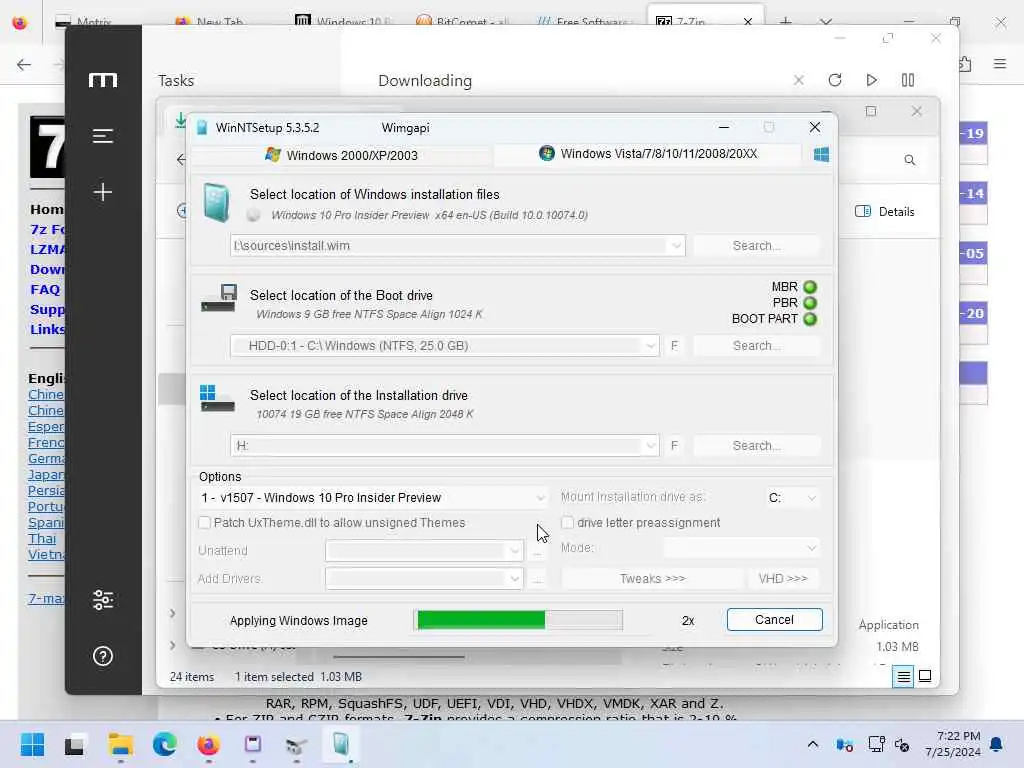
Task: Switch to the Windows 10 browser tab
Action: (343, 22)
